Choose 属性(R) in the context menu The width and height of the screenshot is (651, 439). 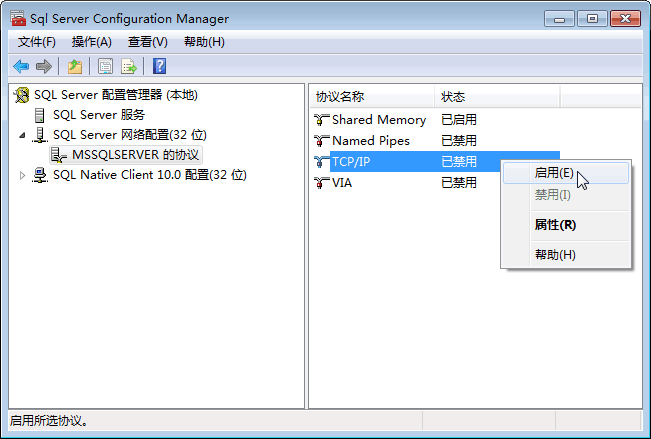click(566, 225)
